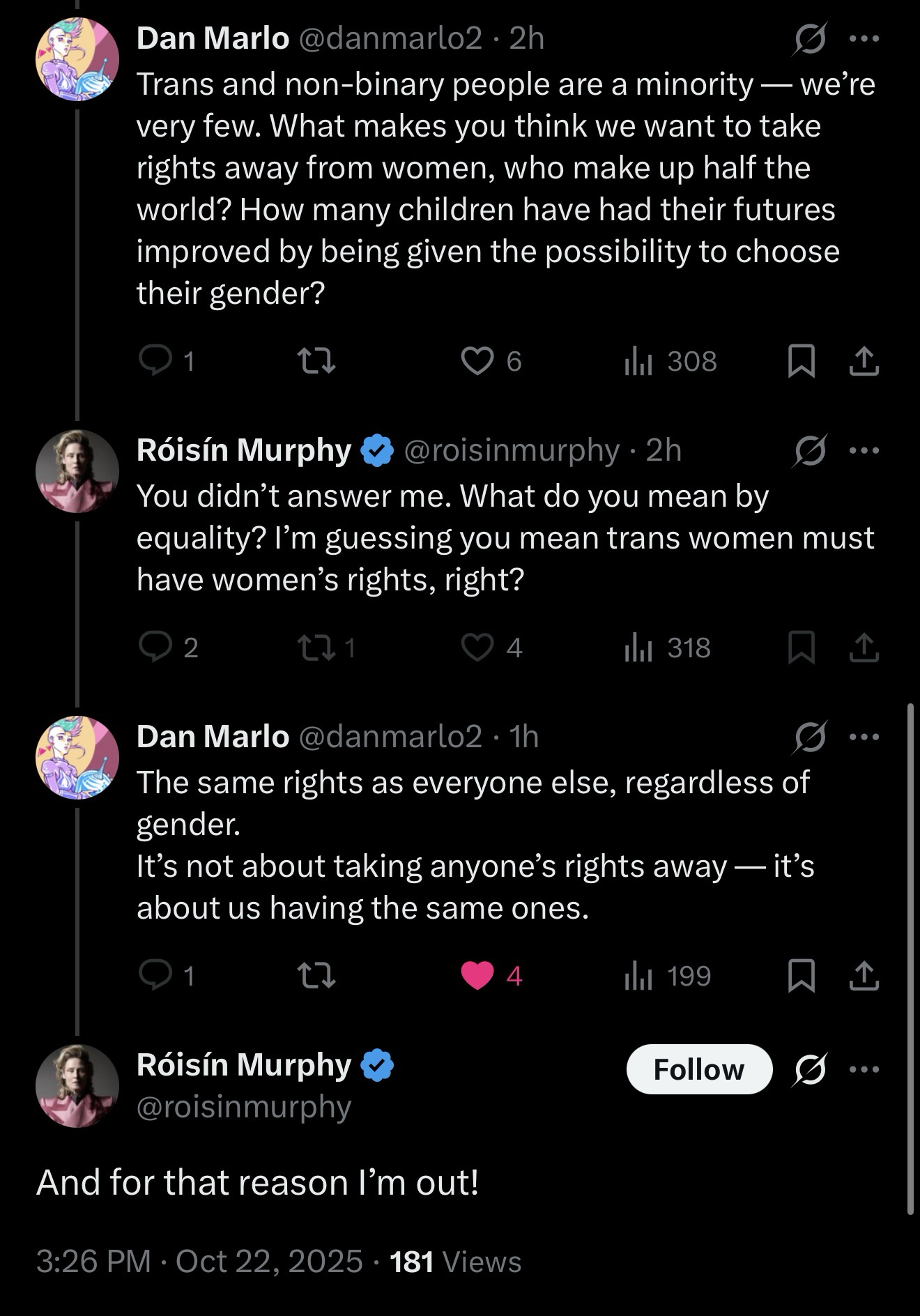
Task: Open more options on Róisín Murphy's 2h tweet
Action: [865, 450]
